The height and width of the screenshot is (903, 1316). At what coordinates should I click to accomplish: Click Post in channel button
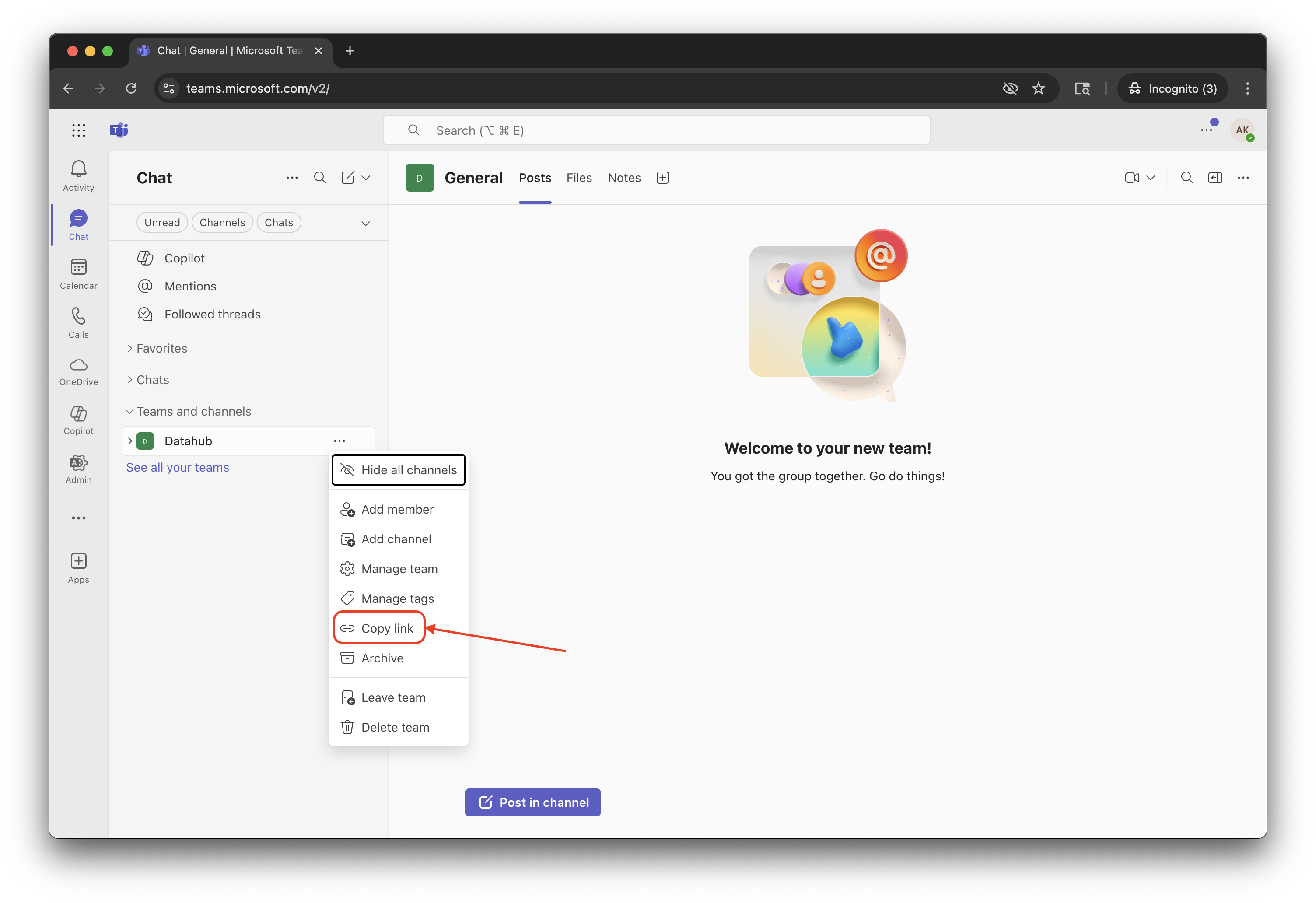[x=533, y=802]
